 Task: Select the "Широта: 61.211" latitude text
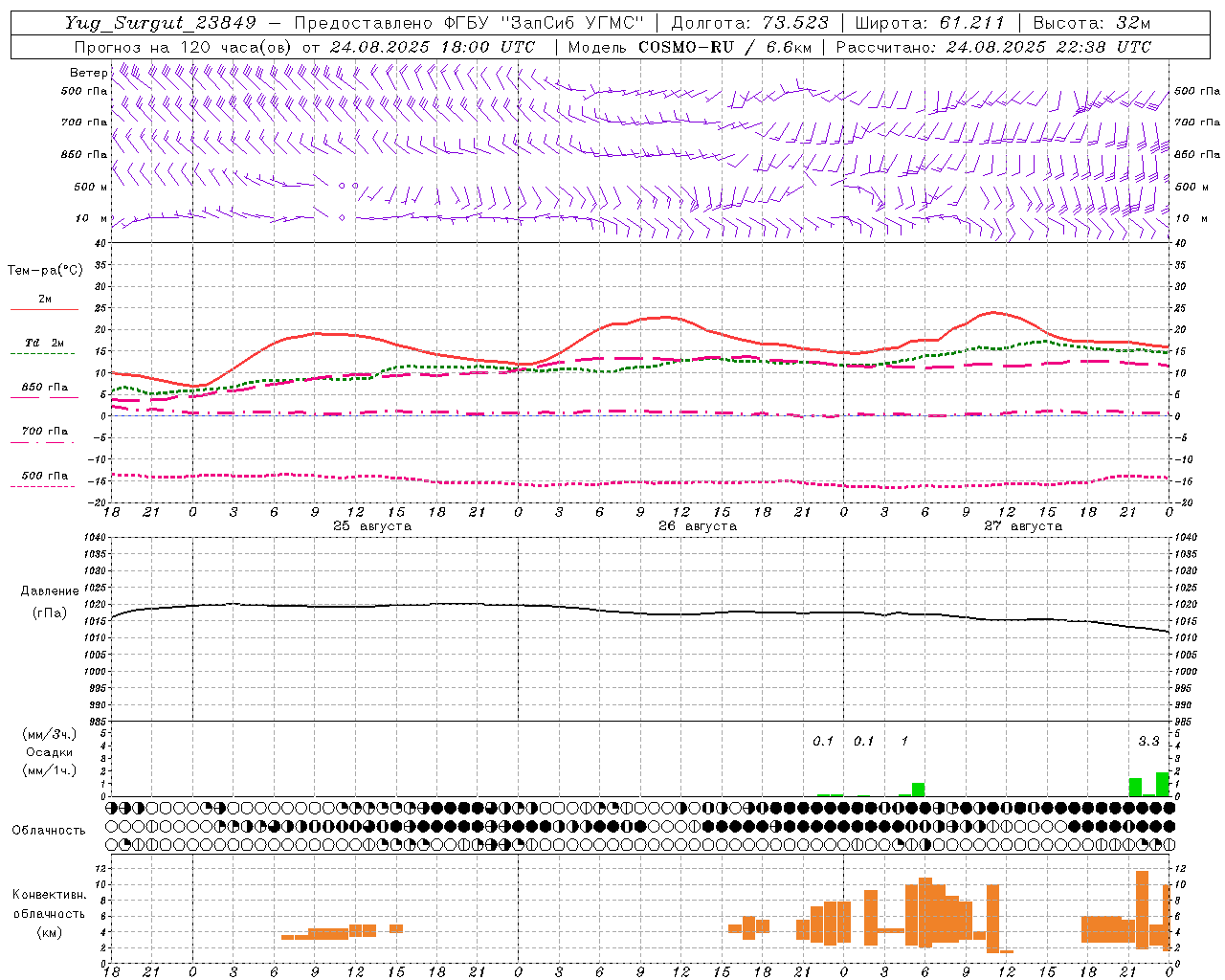(929, 23)
